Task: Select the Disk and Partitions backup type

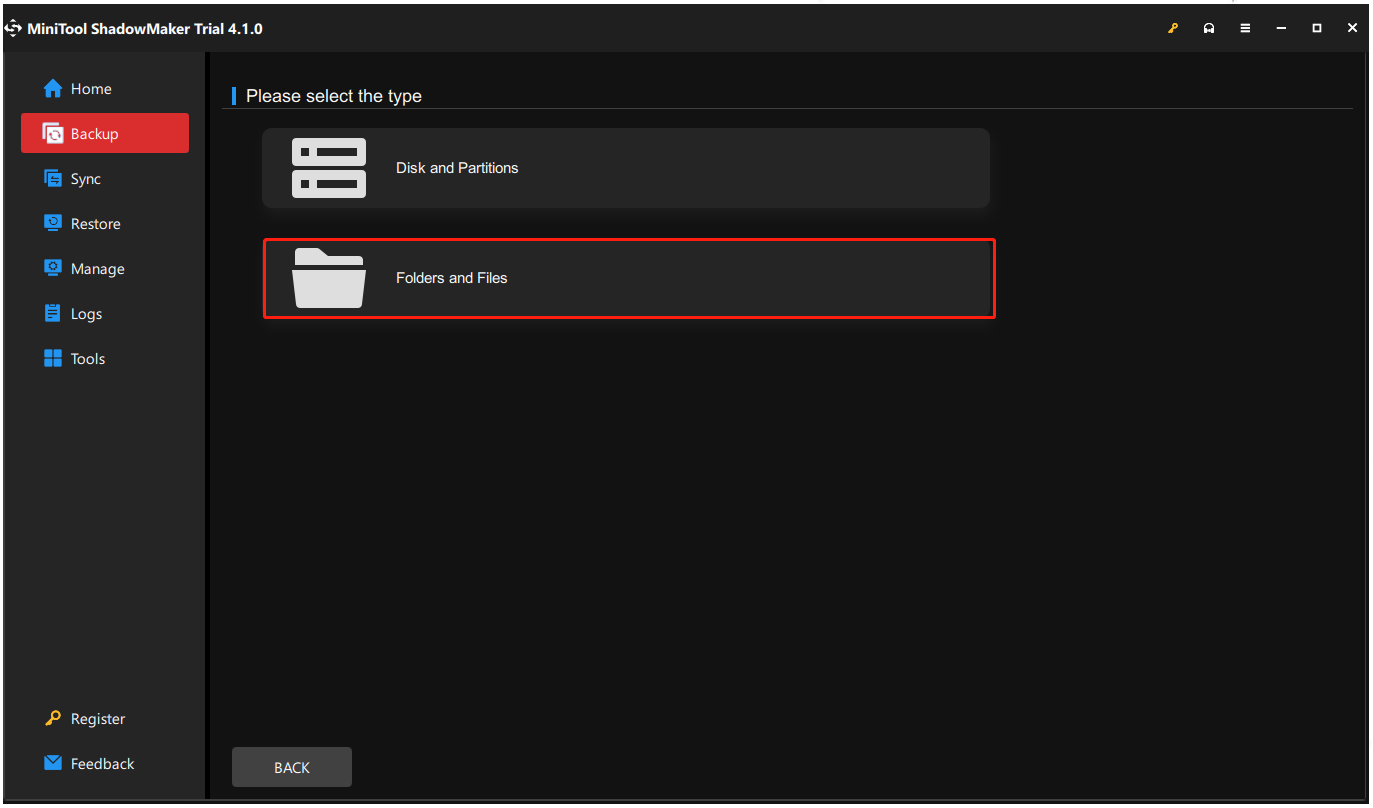Action: (625, 168)
